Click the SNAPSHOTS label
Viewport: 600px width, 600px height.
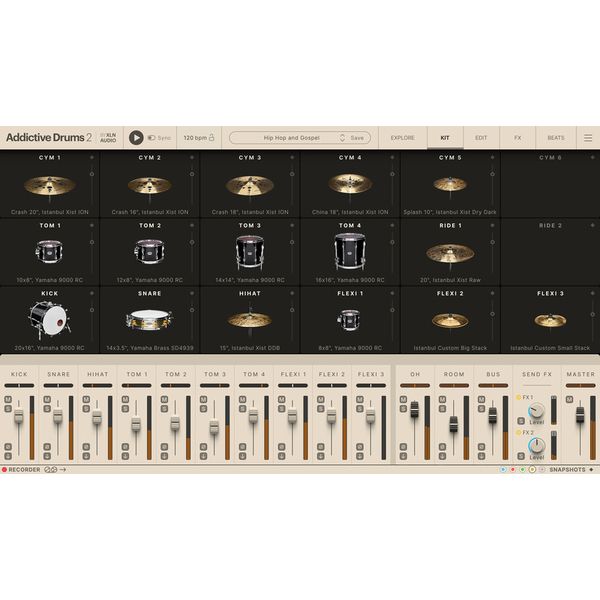coord(567,470)
